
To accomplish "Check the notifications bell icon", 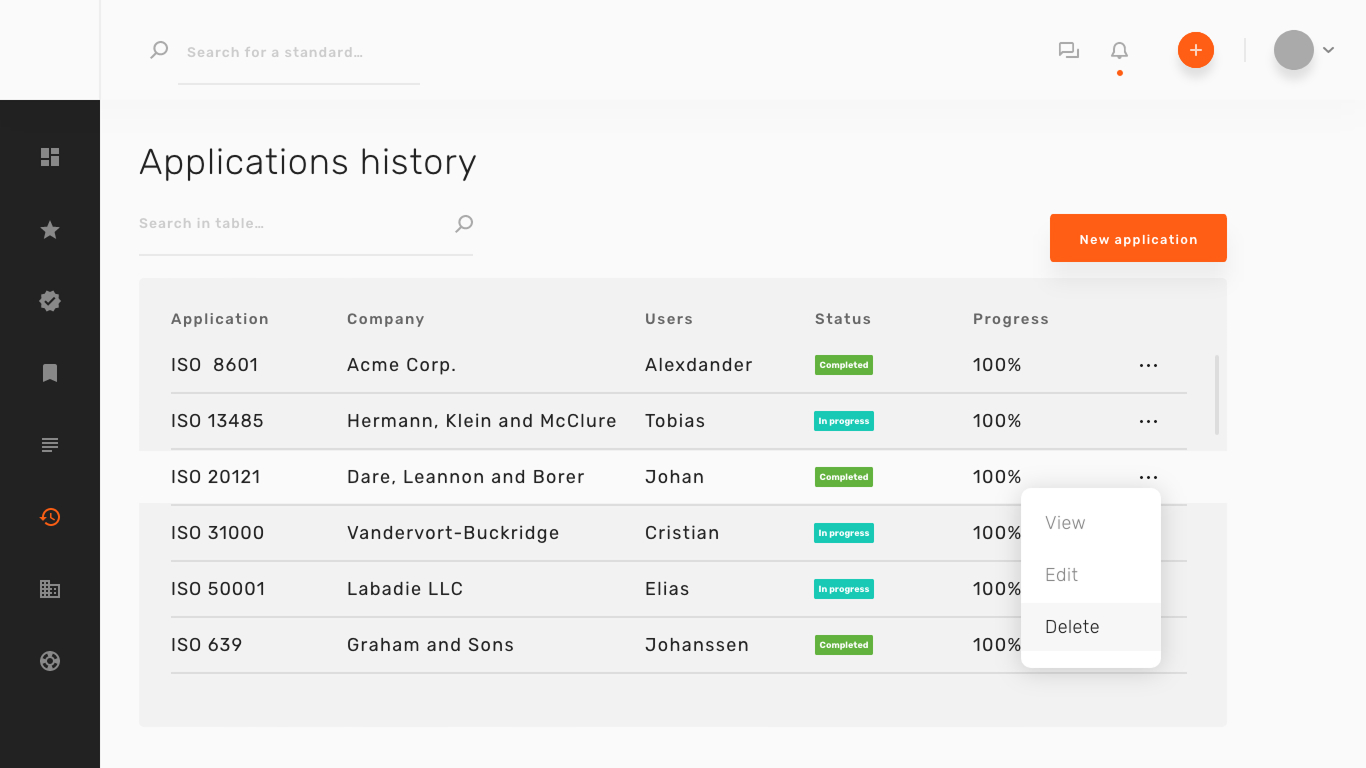I will coord(1119,51).
